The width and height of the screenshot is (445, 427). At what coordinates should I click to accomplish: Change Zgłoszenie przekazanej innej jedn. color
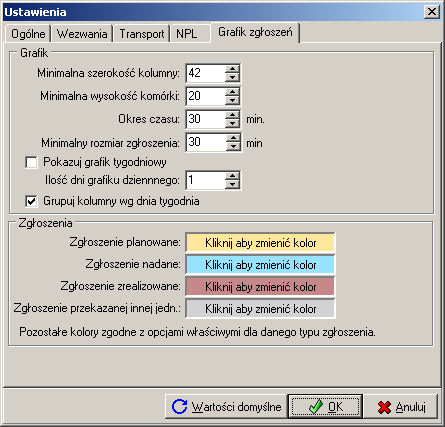[260, 309]
